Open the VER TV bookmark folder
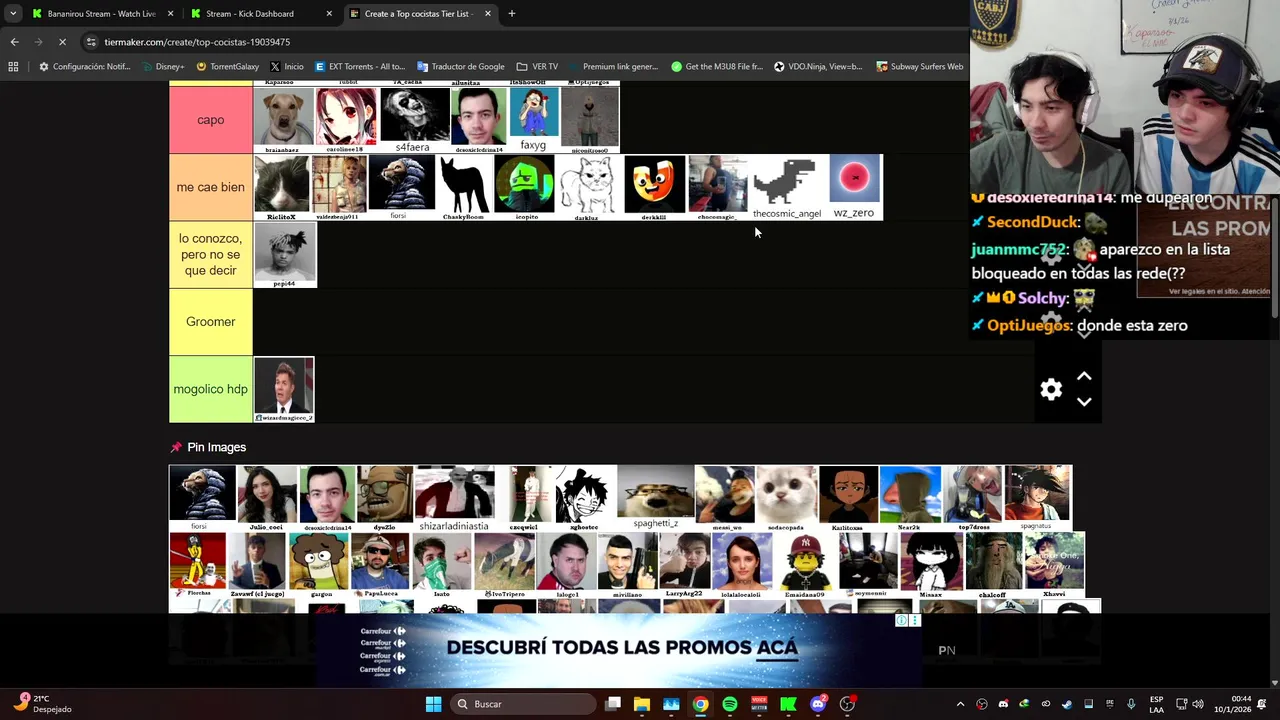1280x720 pixels. point(537,67)
